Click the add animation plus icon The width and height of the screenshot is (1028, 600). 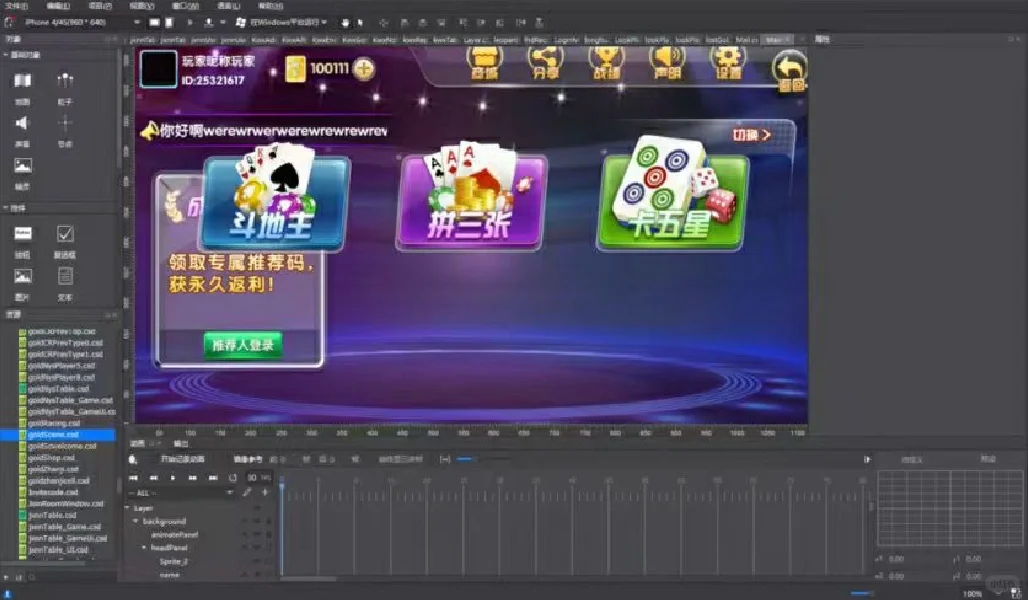tap(265, 492)
